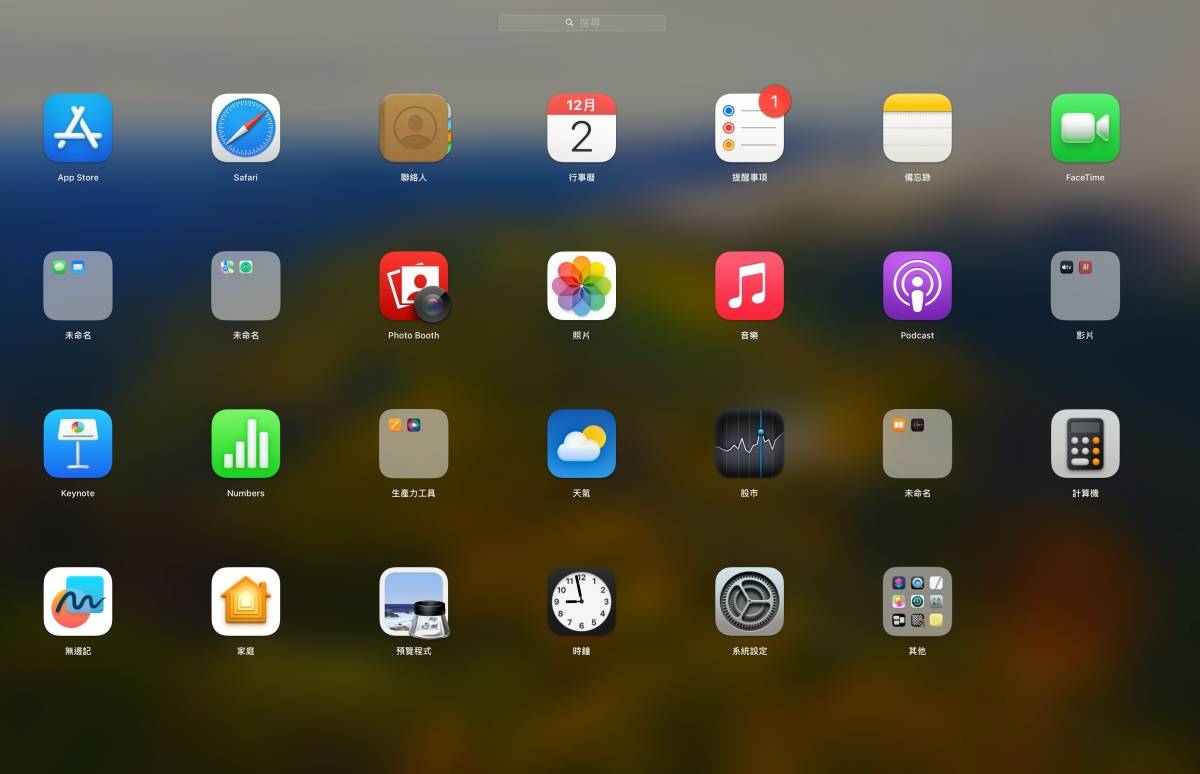Click the Launchpad search field
Viewport: 1200px width, 774px height.
(582, 22)
